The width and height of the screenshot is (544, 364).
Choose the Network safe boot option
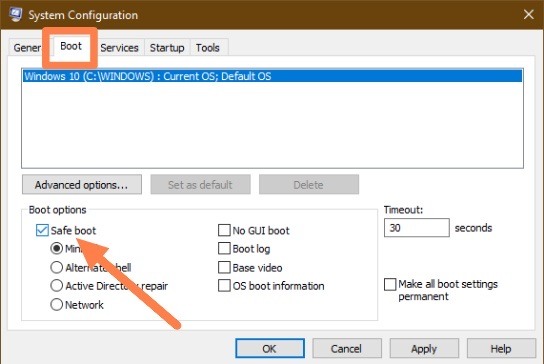(x=57, y=305)
